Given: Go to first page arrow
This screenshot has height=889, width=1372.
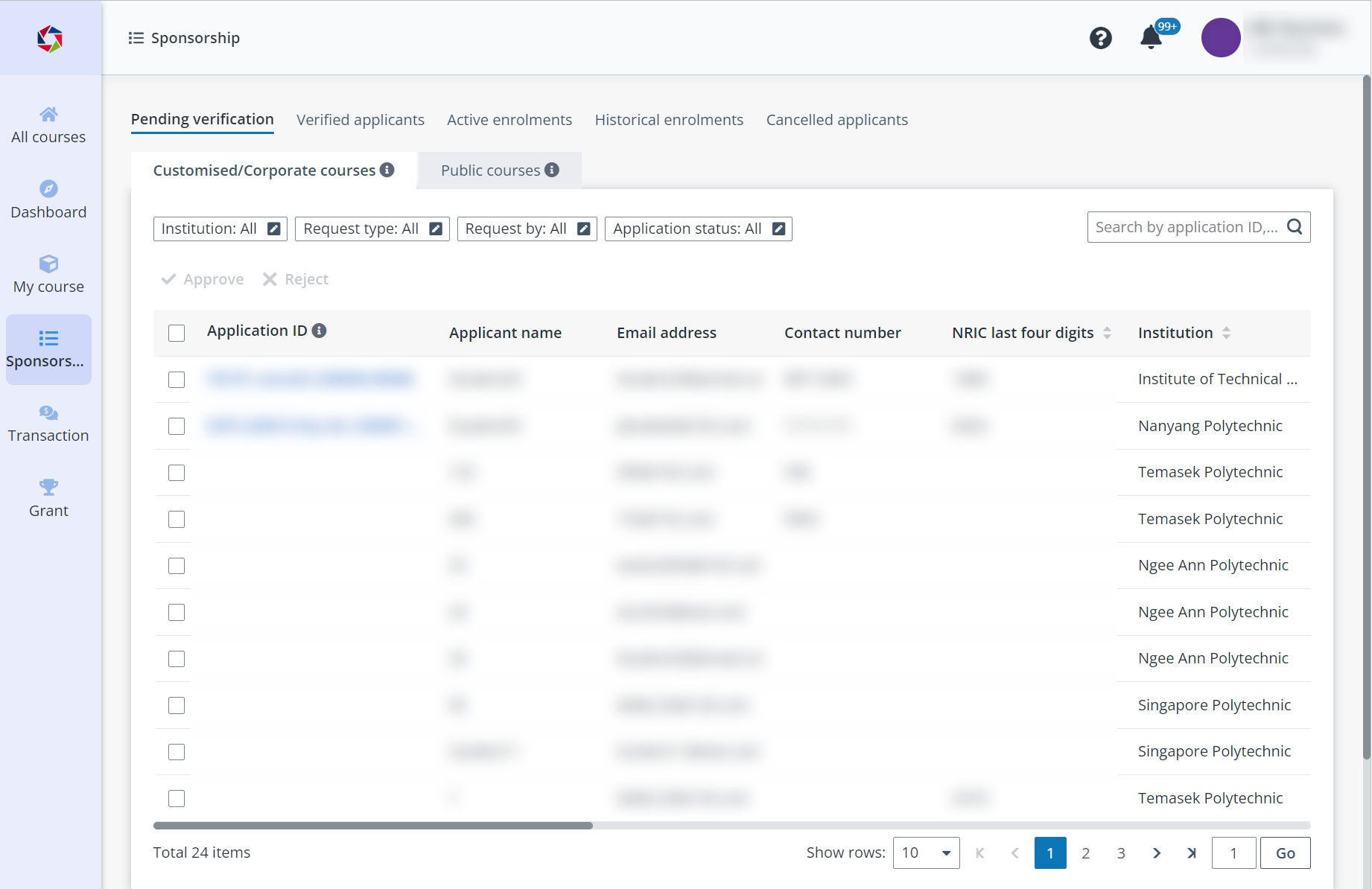Looking at the screenshot, I should click(980, 853).
